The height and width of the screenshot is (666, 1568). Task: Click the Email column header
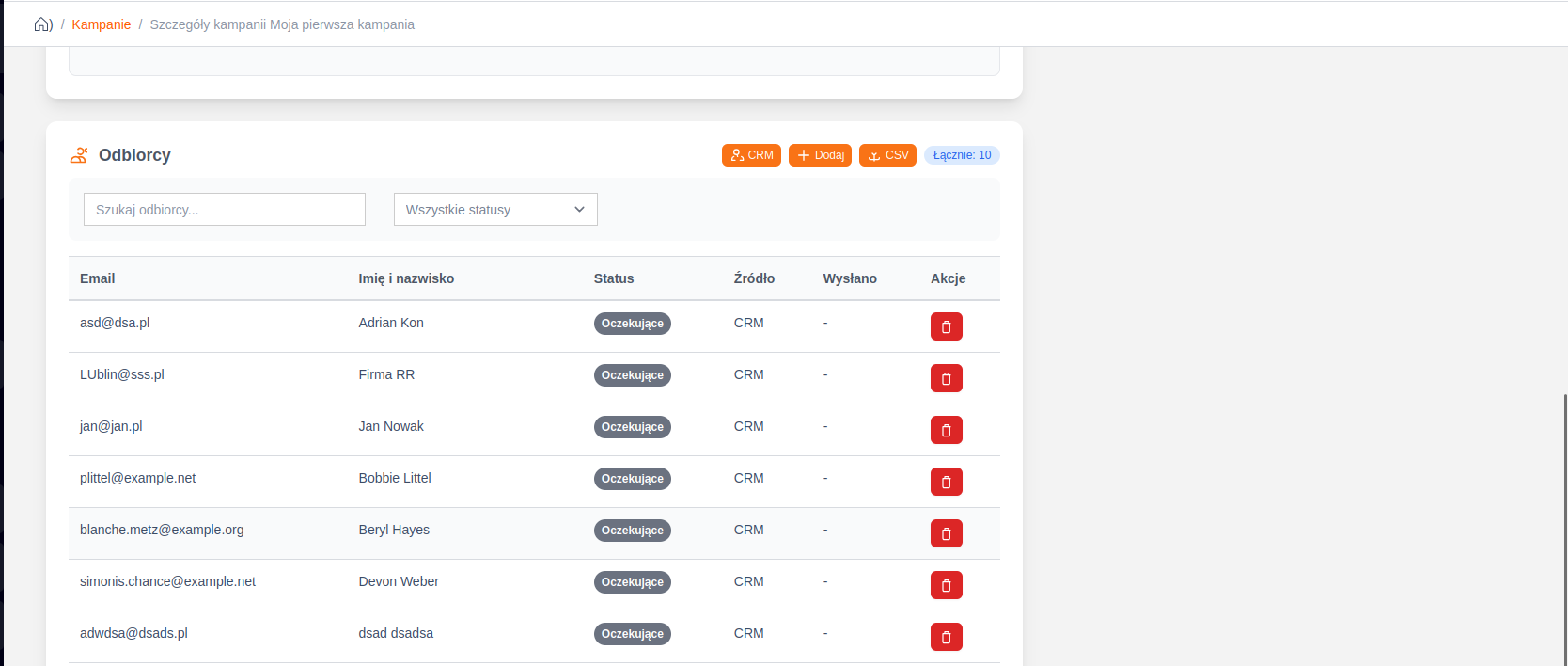coord(98,278)
